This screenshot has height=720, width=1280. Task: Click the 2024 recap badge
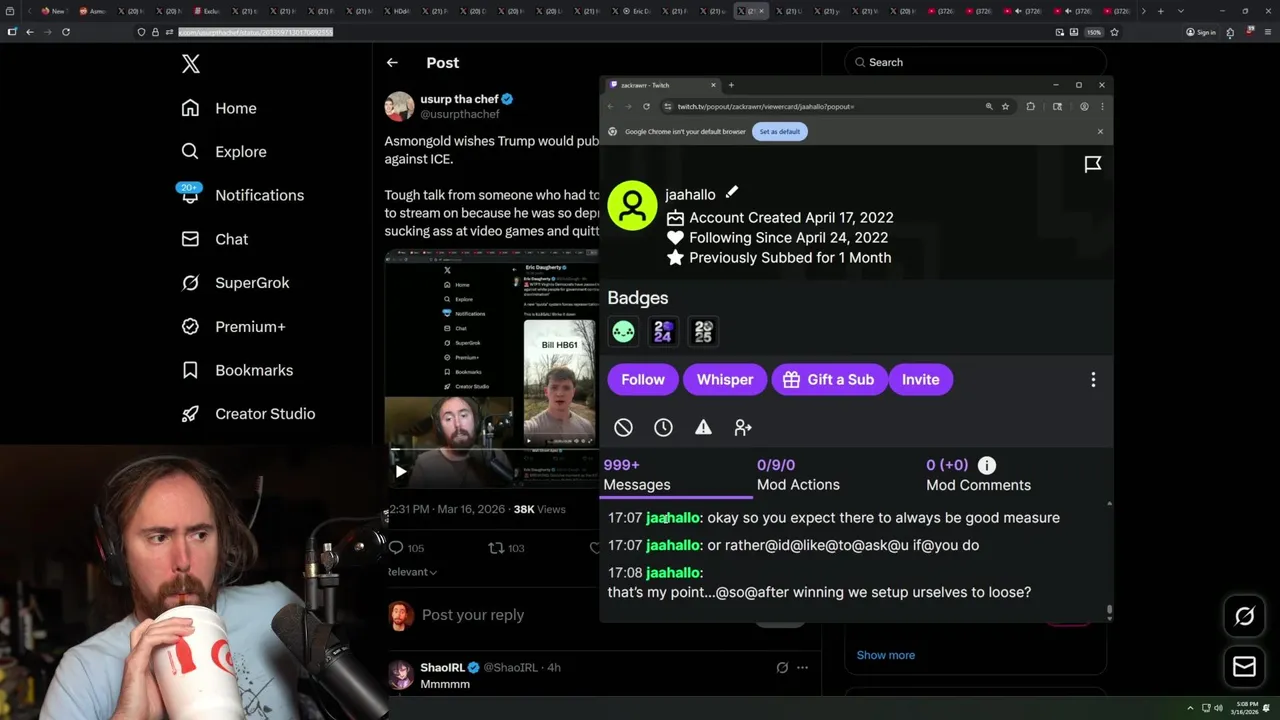tap(663, 331)
